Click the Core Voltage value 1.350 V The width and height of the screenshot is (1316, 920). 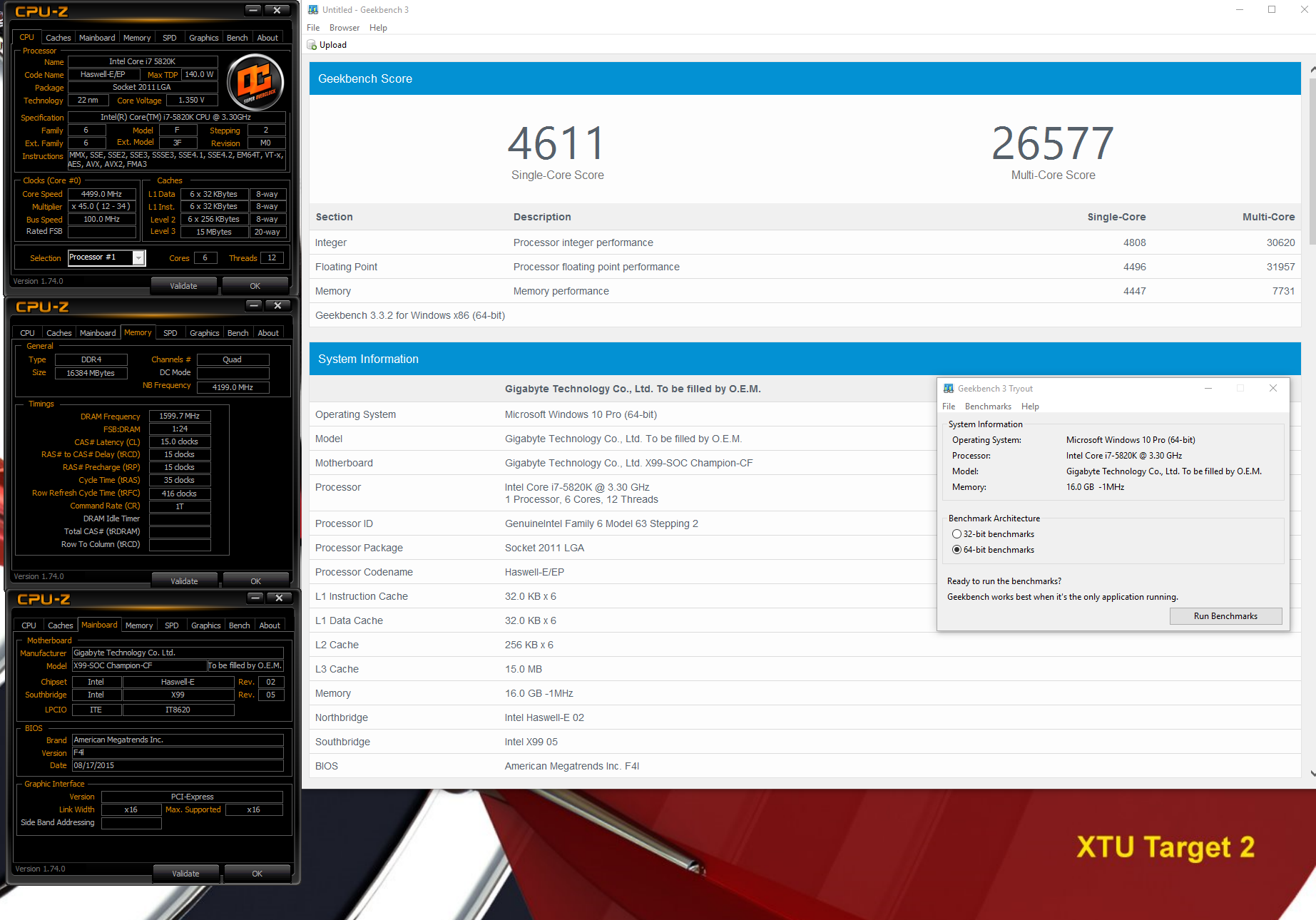[191, 101]
